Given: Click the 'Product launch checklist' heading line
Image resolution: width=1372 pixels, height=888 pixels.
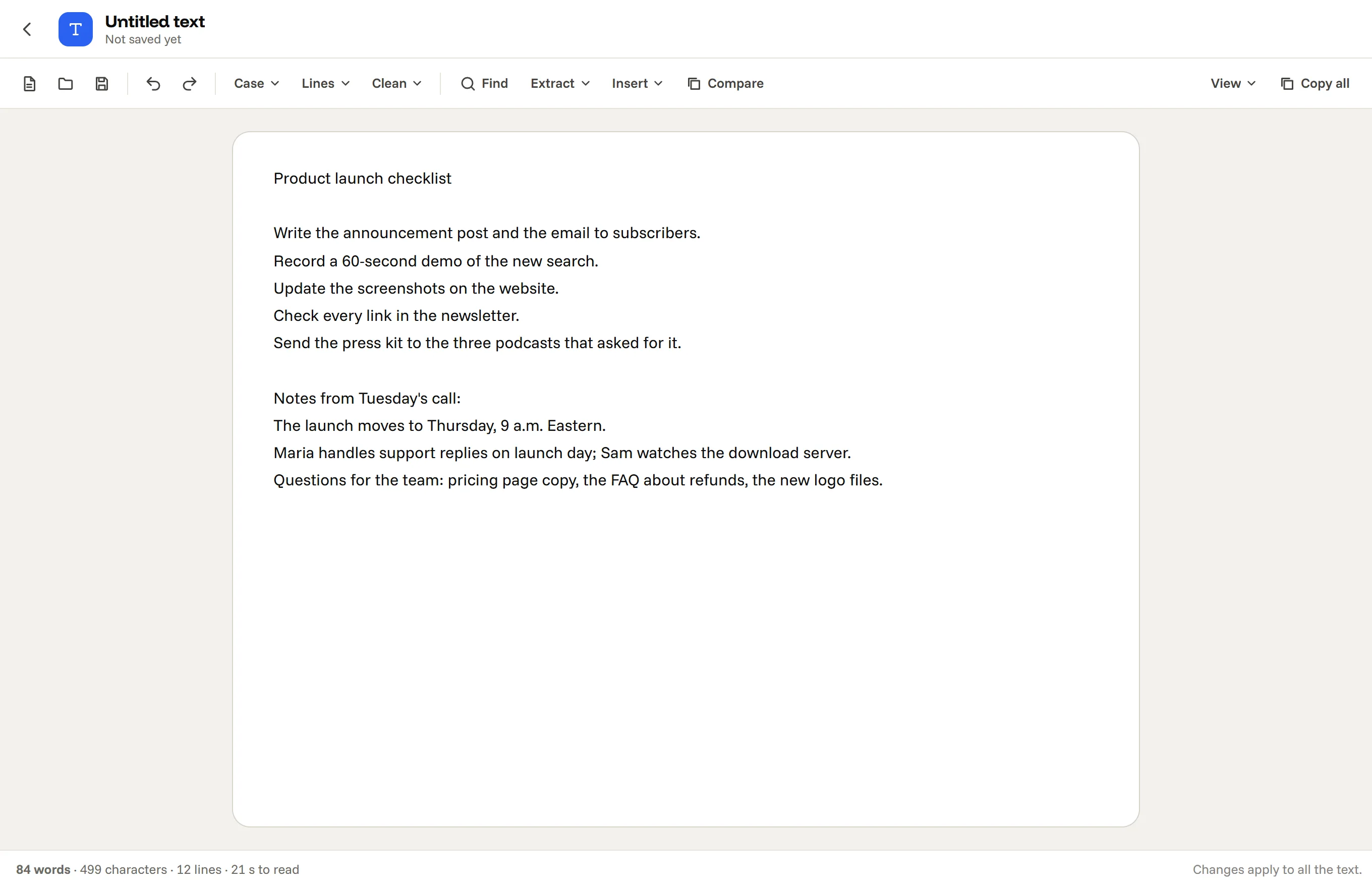Looking at the screenshot, I should 362,178.
